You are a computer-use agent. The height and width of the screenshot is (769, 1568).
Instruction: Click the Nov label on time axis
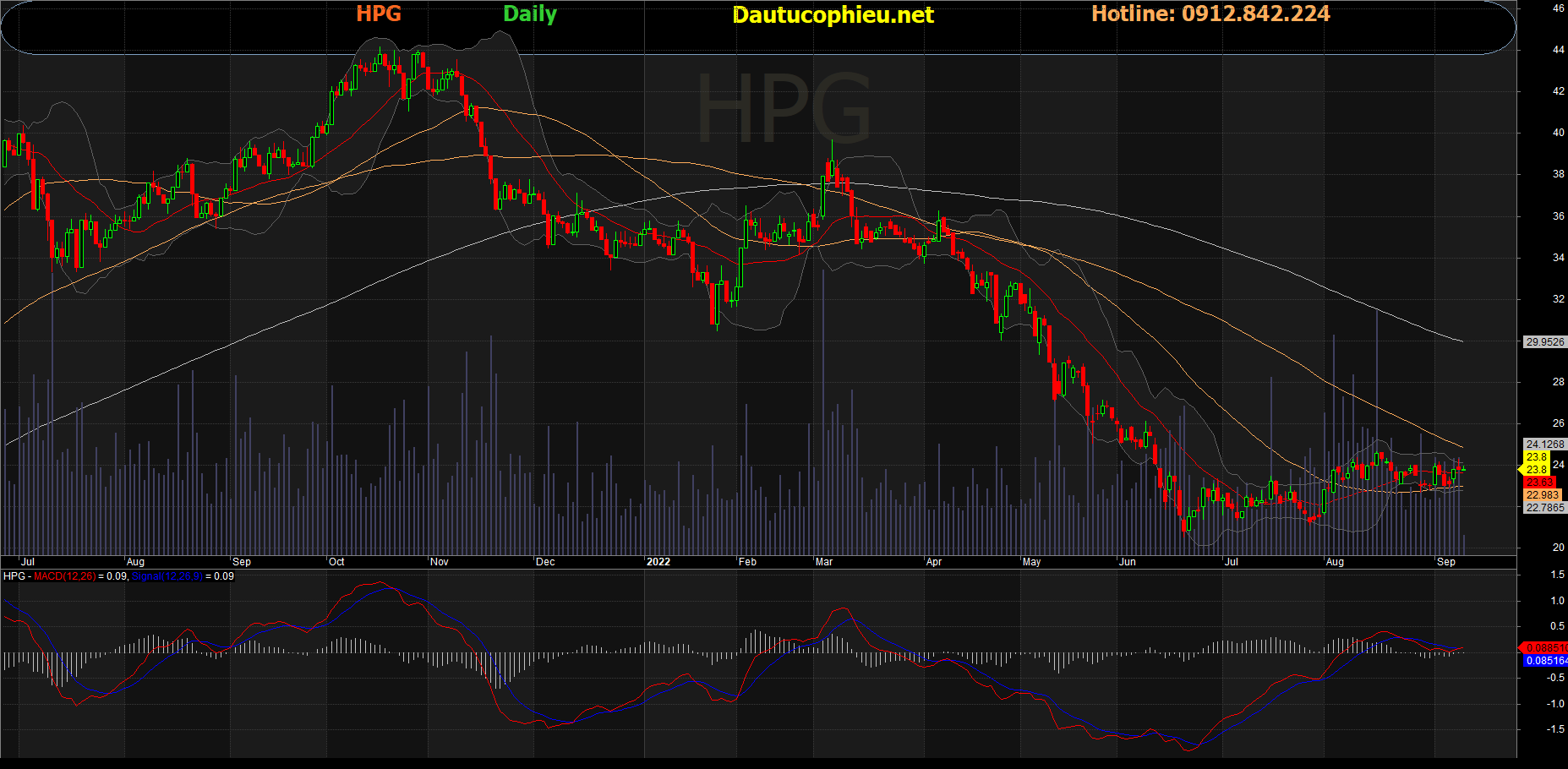[440, 562]
